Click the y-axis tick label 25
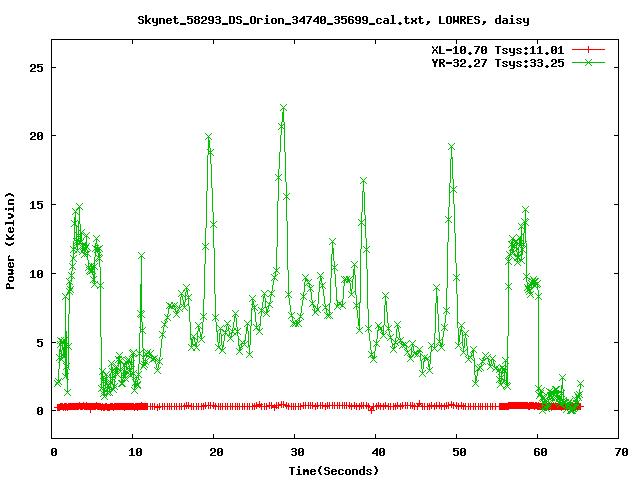Viewport: 640px width, 480px height. [36, 68]
